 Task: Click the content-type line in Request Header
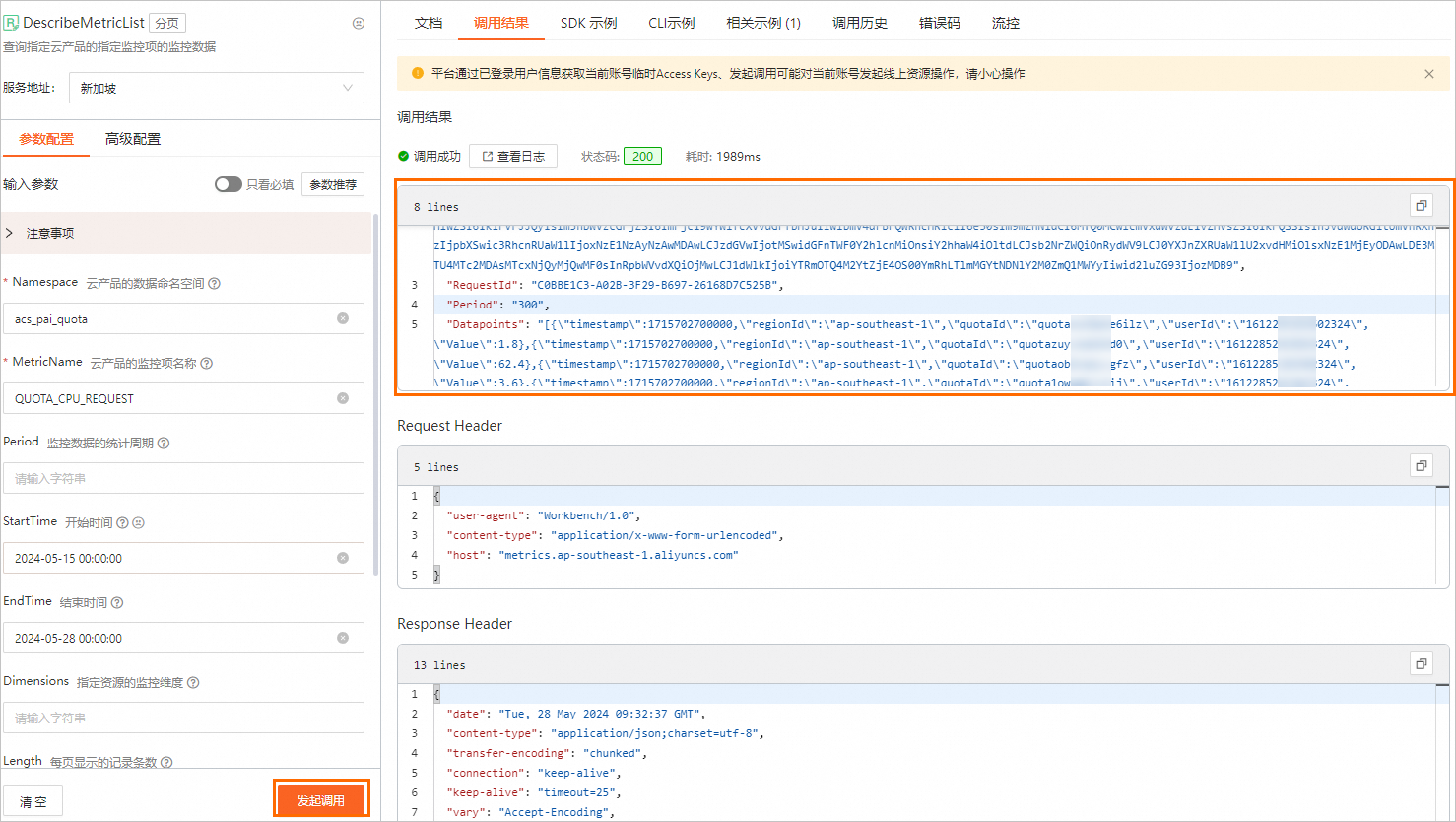615,535
